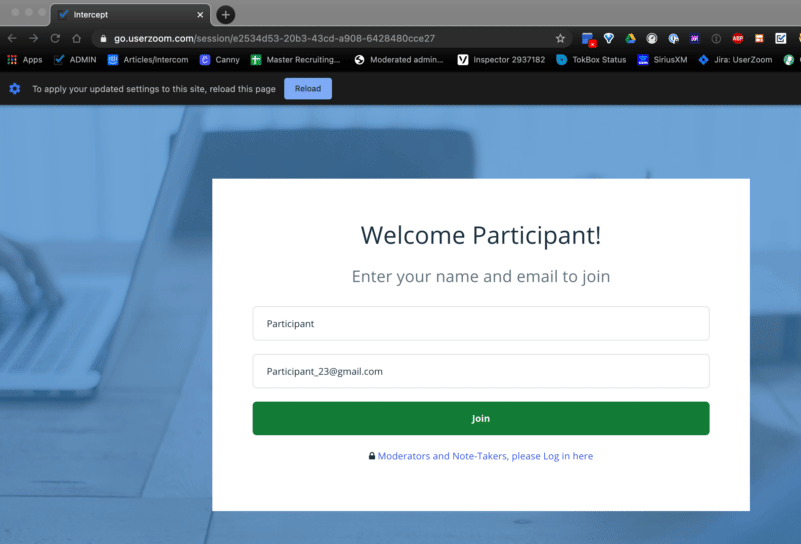Click the Participant name input field
The image size is (801, 544).
[x=481, y=323]
